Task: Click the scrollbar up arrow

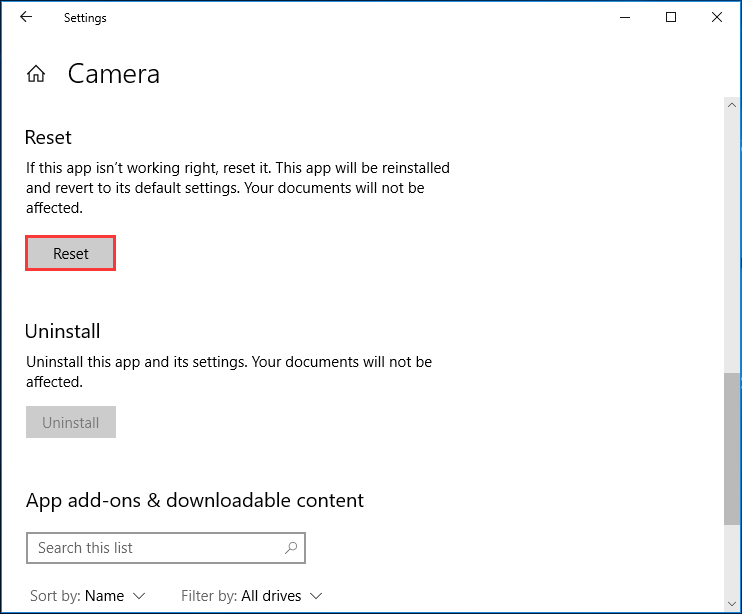Action: tap(732, 105)
